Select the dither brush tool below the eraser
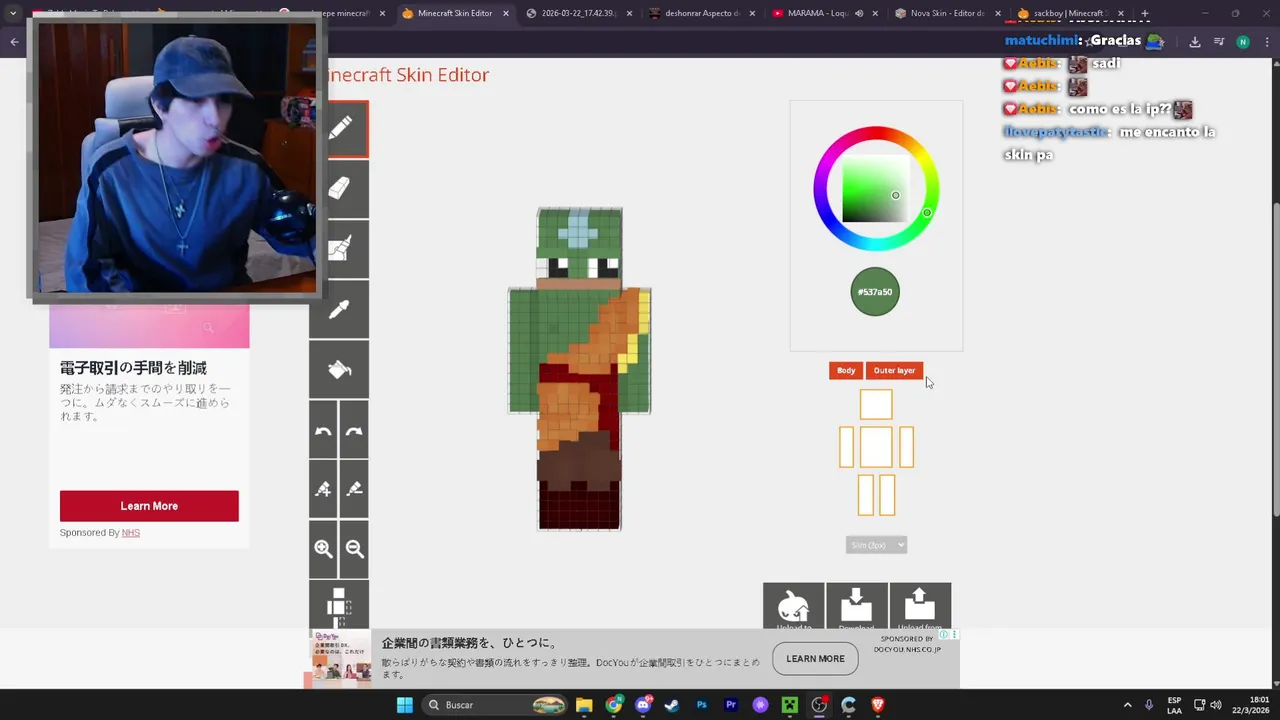The image size is (1280, 720). coord(339,249)
